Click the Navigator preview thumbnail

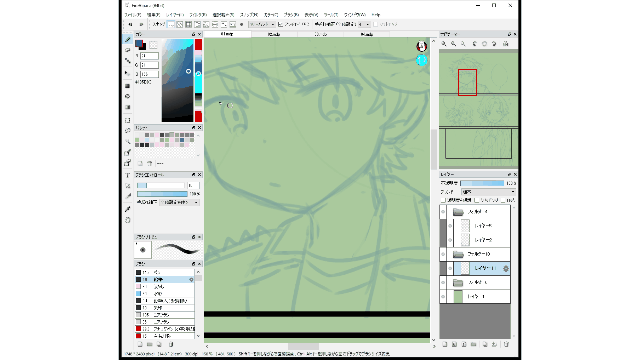(478, 108)
